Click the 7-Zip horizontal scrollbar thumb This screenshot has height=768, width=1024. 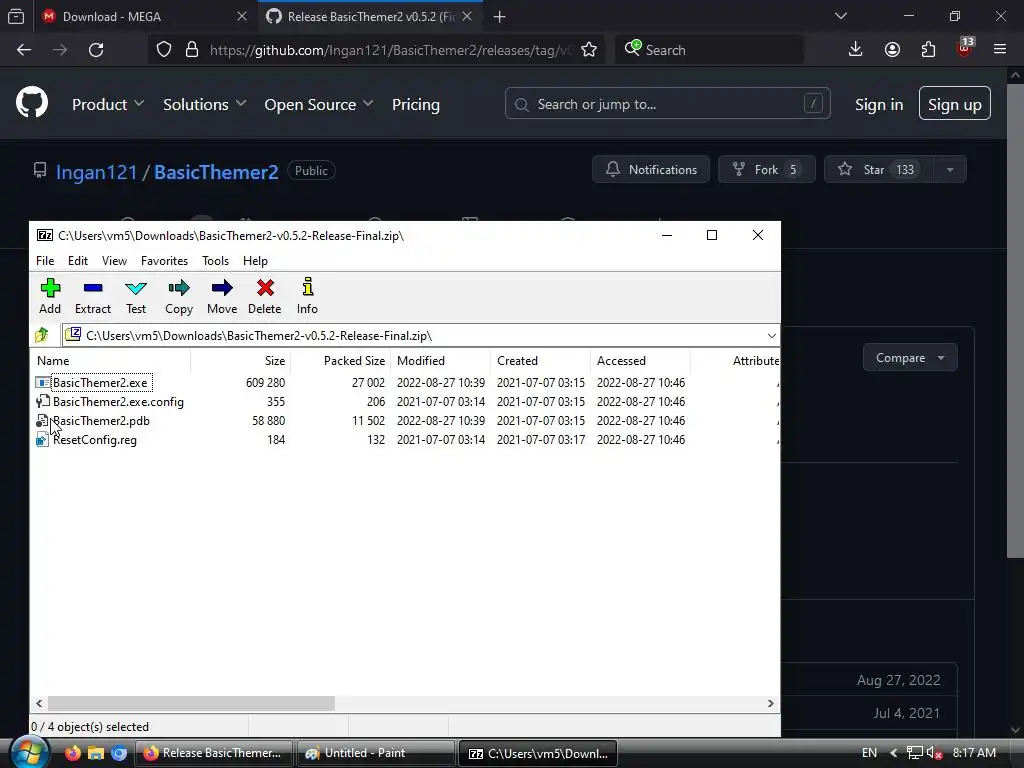click(x=191, y=703)
